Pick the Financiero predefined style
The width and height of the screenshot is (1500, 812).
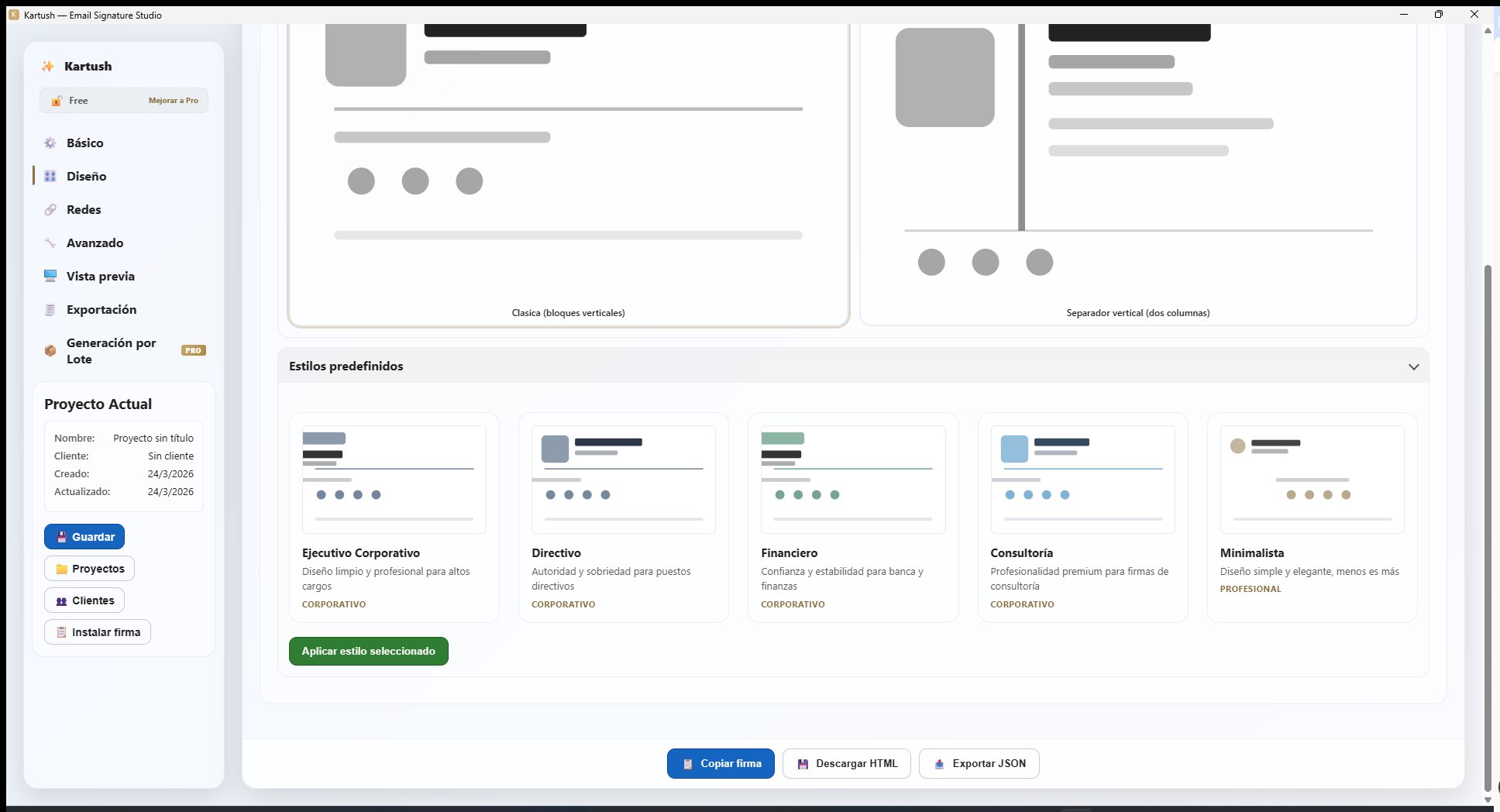[852, 517]
